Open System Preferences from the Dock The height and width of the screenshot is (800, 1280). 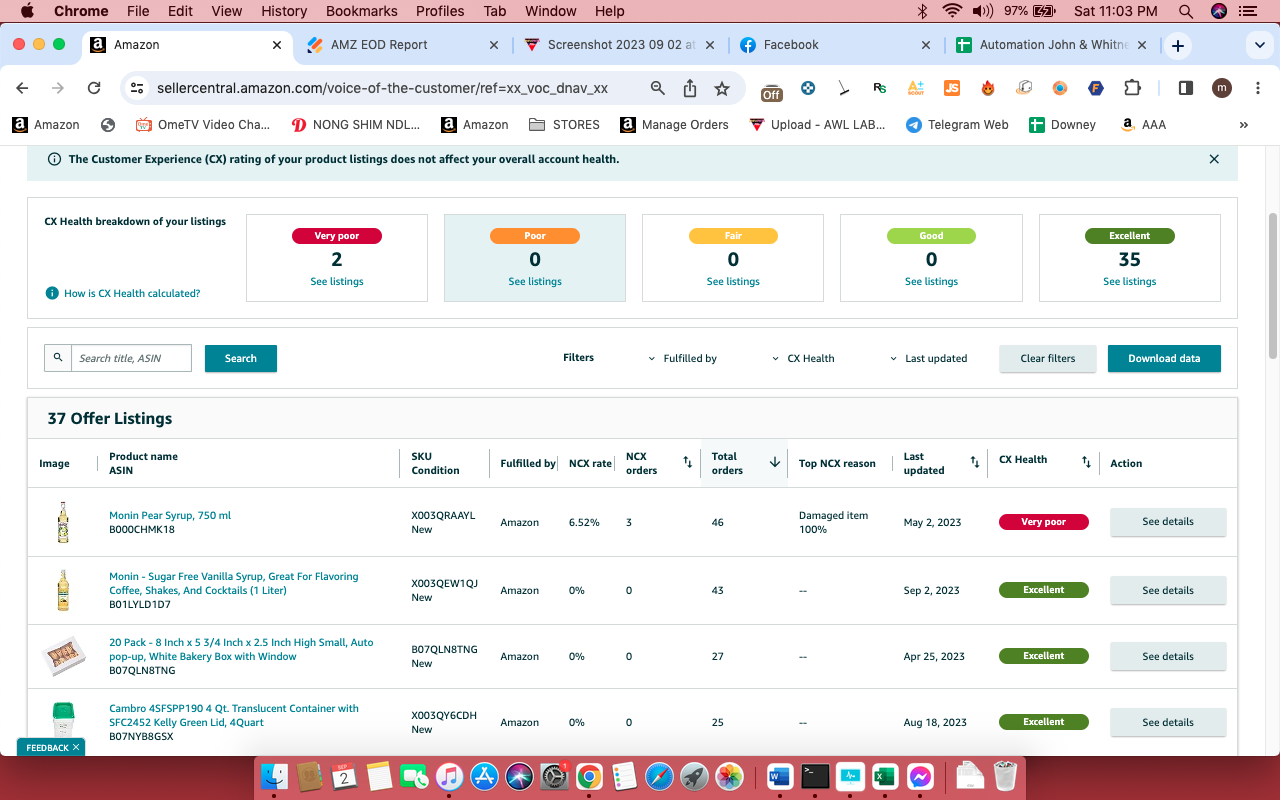(554, 776)
